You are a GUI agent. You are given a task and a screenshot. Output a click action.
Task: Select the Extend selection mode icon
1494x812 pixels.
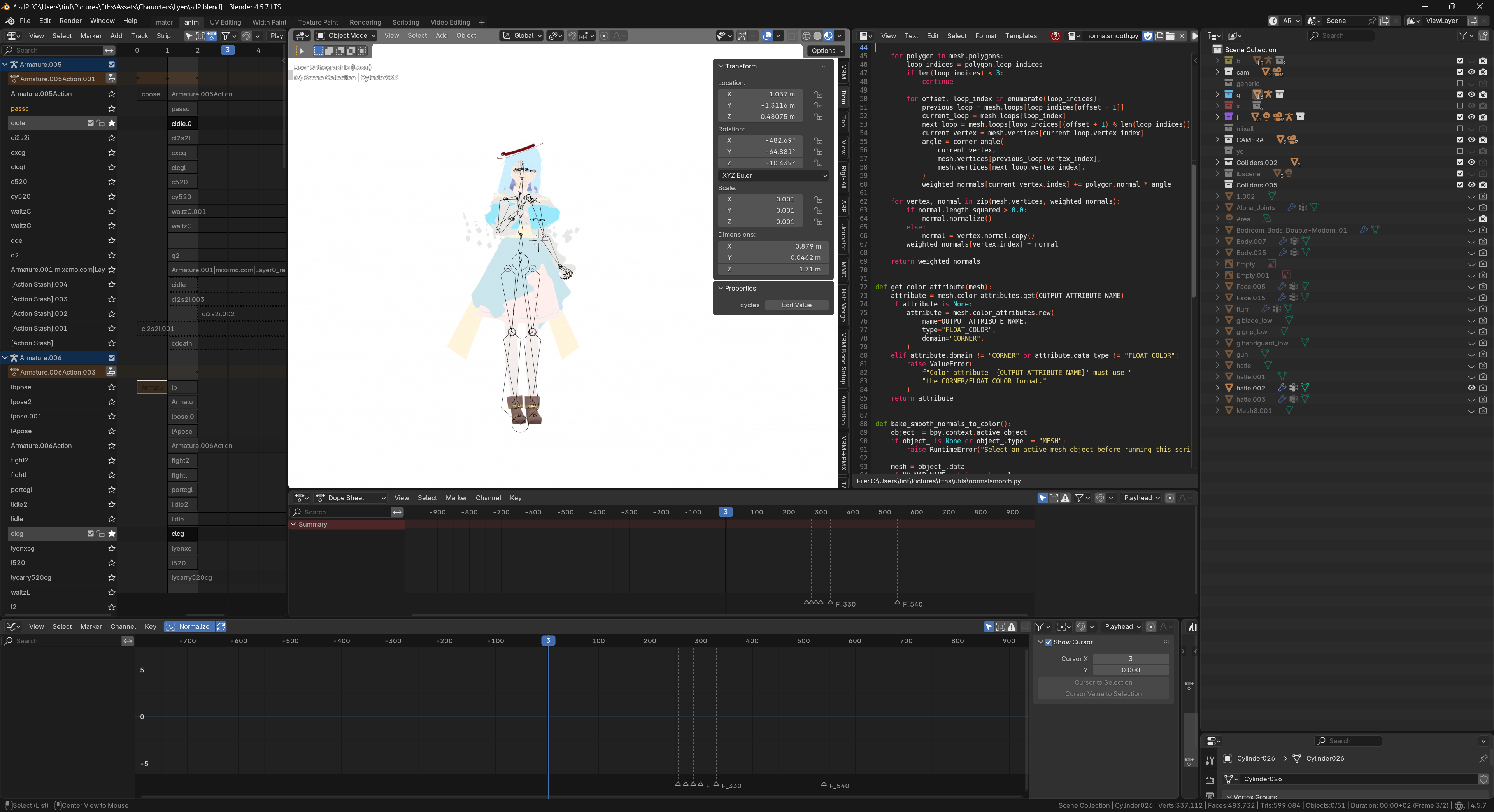pyautogui.click(x=330, y=51)
